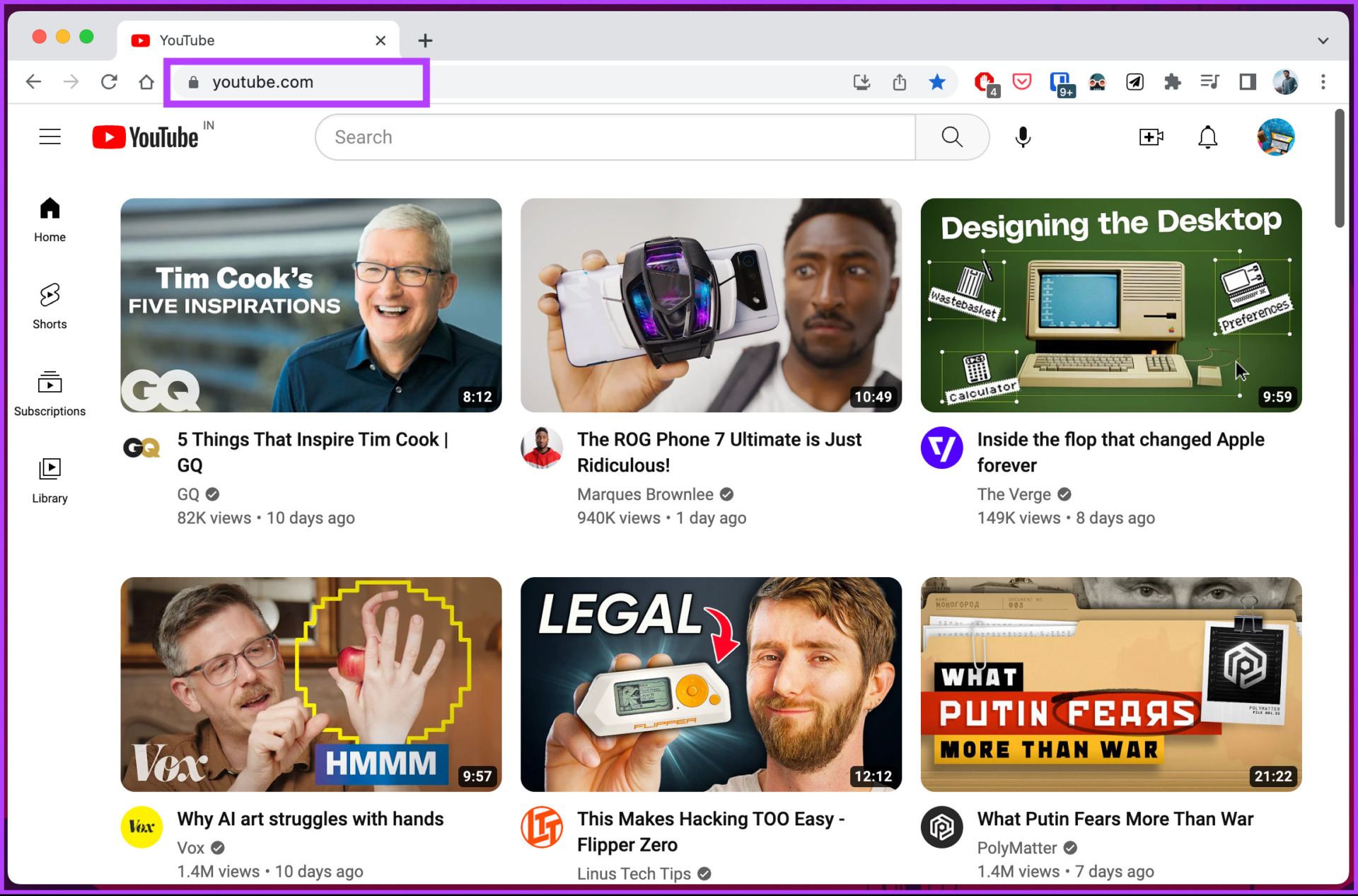1358x896 pixels.
Task: Click the Marques Brownlee channel avatar
Action: coord(542,448)
